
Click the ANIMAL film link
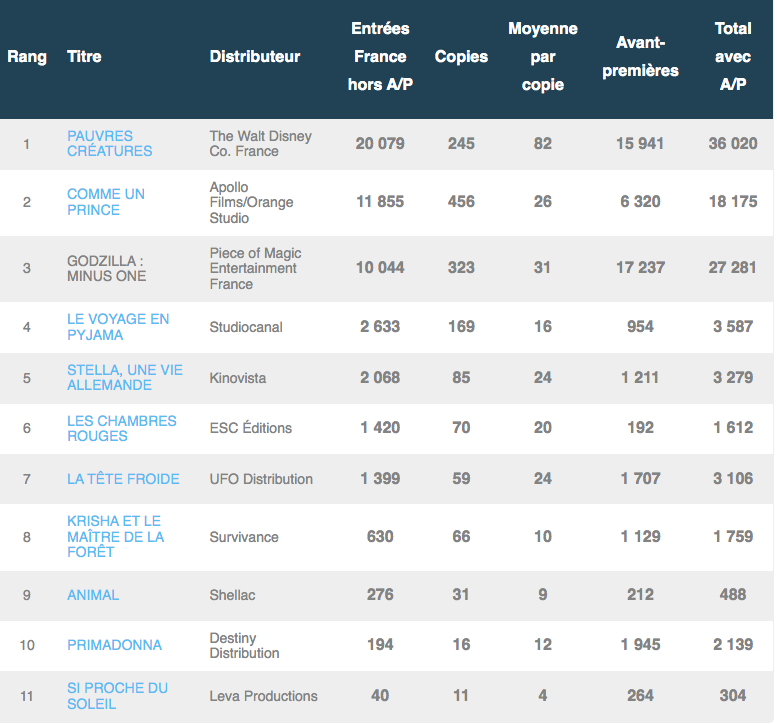(92, 595)
